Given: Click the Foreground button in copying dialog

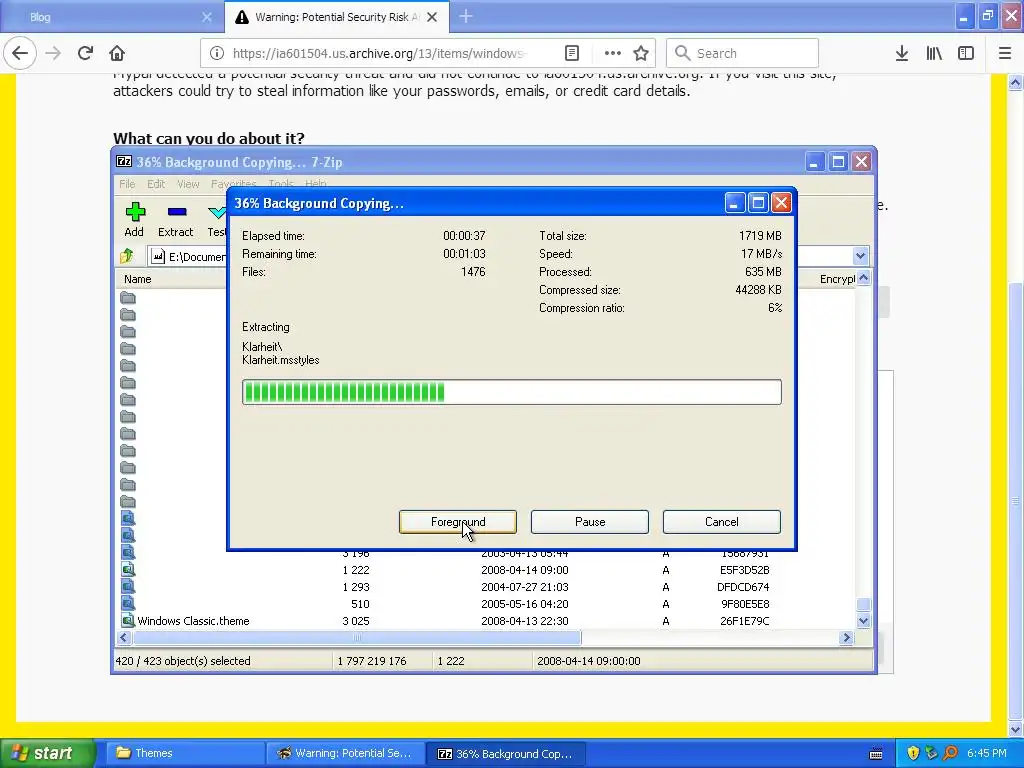Looking at the screenshot, I should [458, 522].
